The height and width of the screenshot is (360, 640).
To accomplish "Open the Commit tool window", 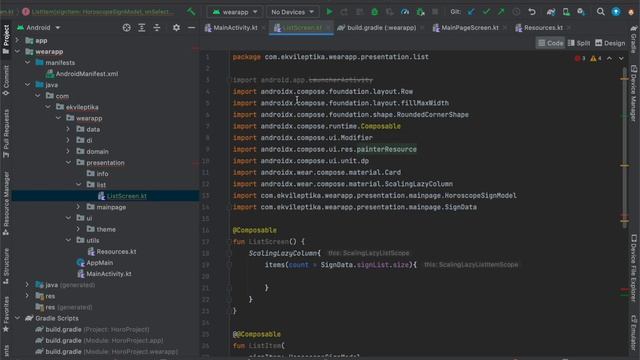I will click(x=6, y=80).
